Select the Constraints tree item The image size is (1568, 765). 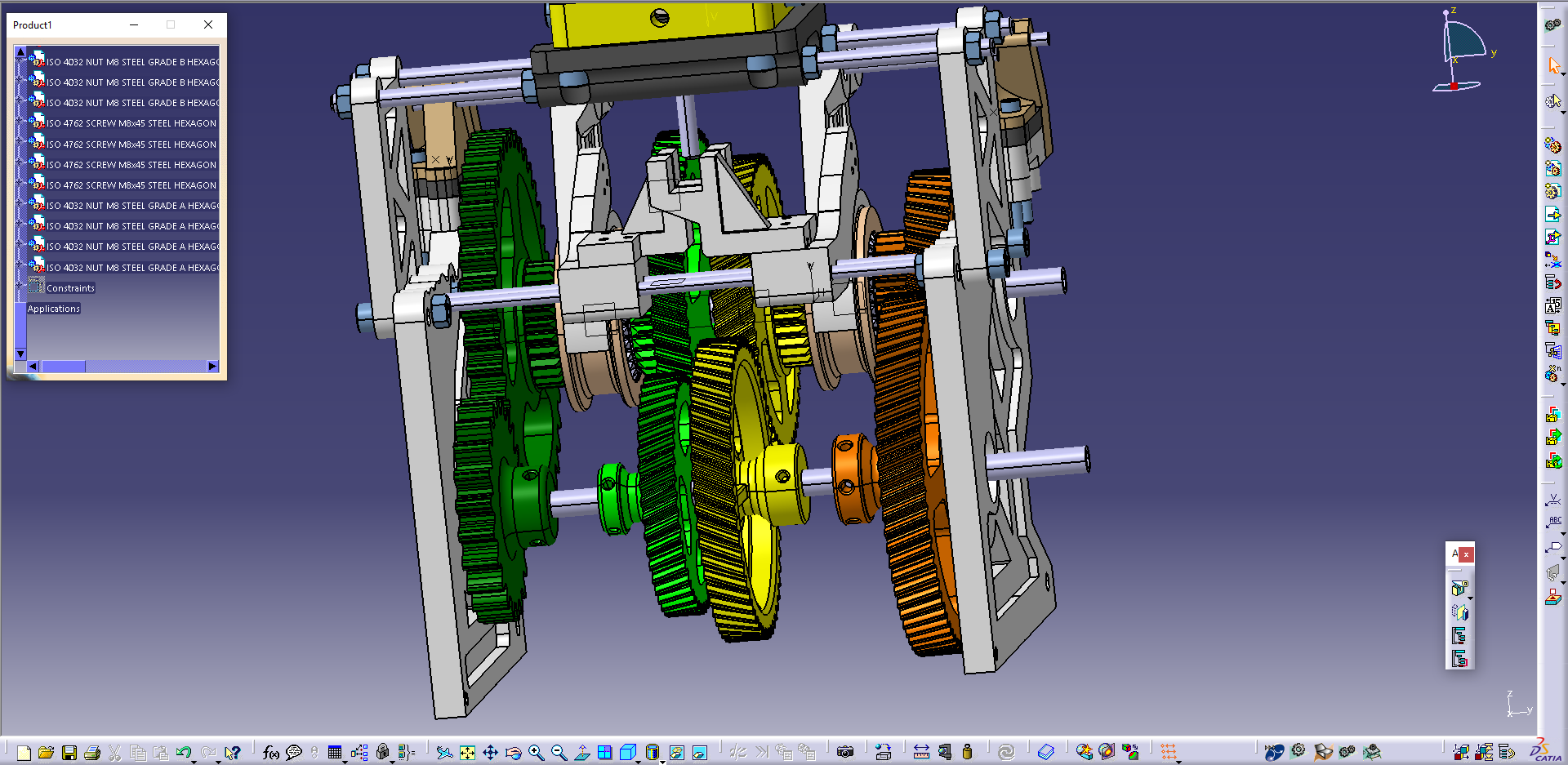pyautogui.click(x=70, y=288)
